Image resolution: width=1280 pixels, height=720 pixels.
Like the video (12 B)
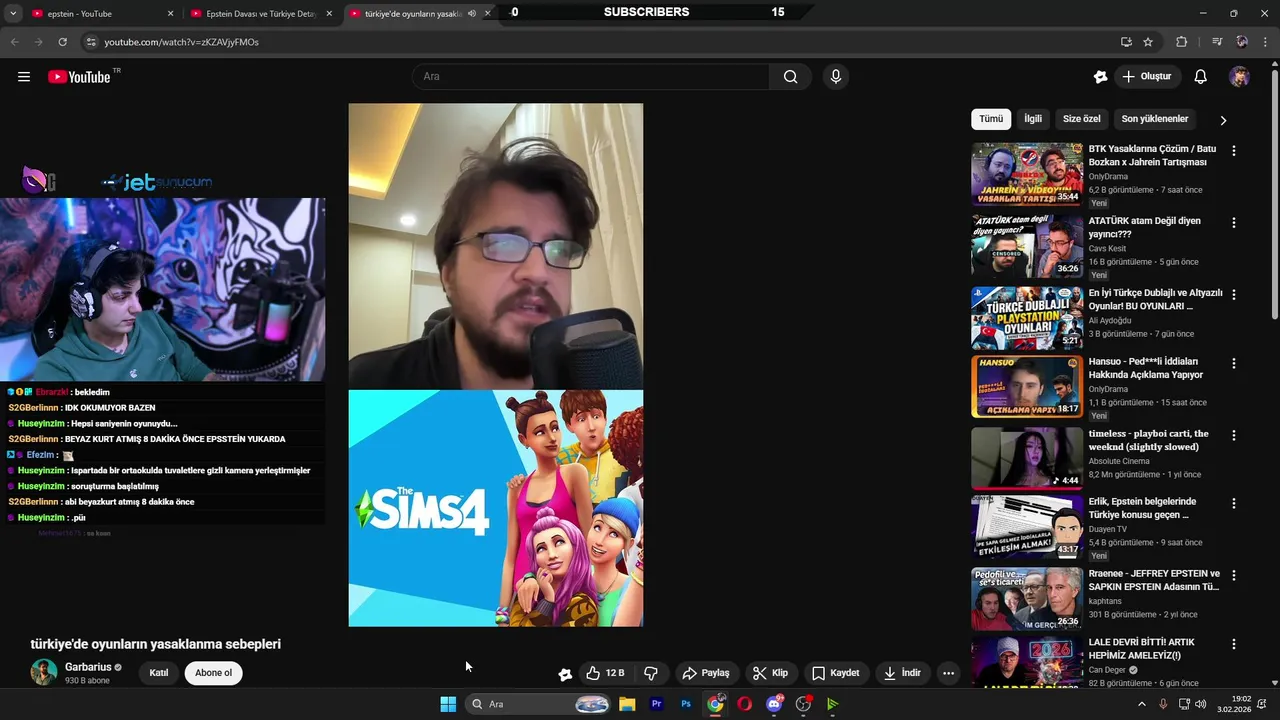(605, 673)
